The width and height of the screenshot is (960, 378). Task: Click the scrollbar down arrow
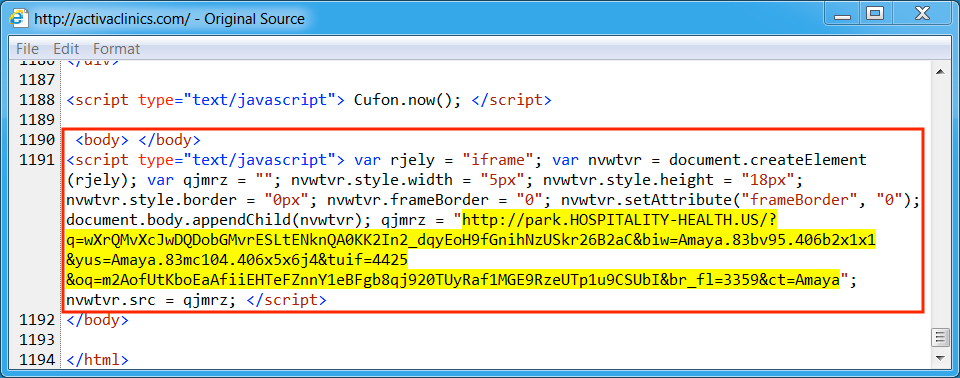click(x=939, y=357)
